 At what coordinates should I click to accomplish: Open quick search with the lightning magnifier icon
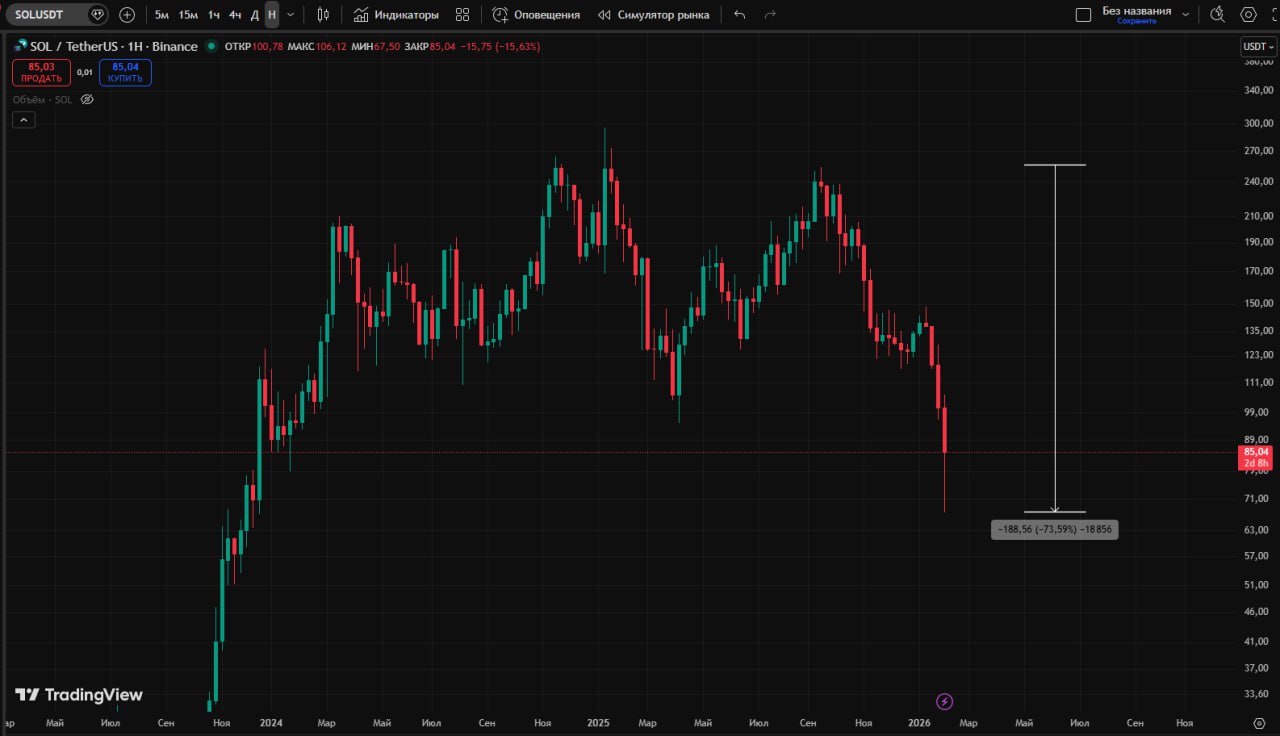click(x=1217, y=15)
